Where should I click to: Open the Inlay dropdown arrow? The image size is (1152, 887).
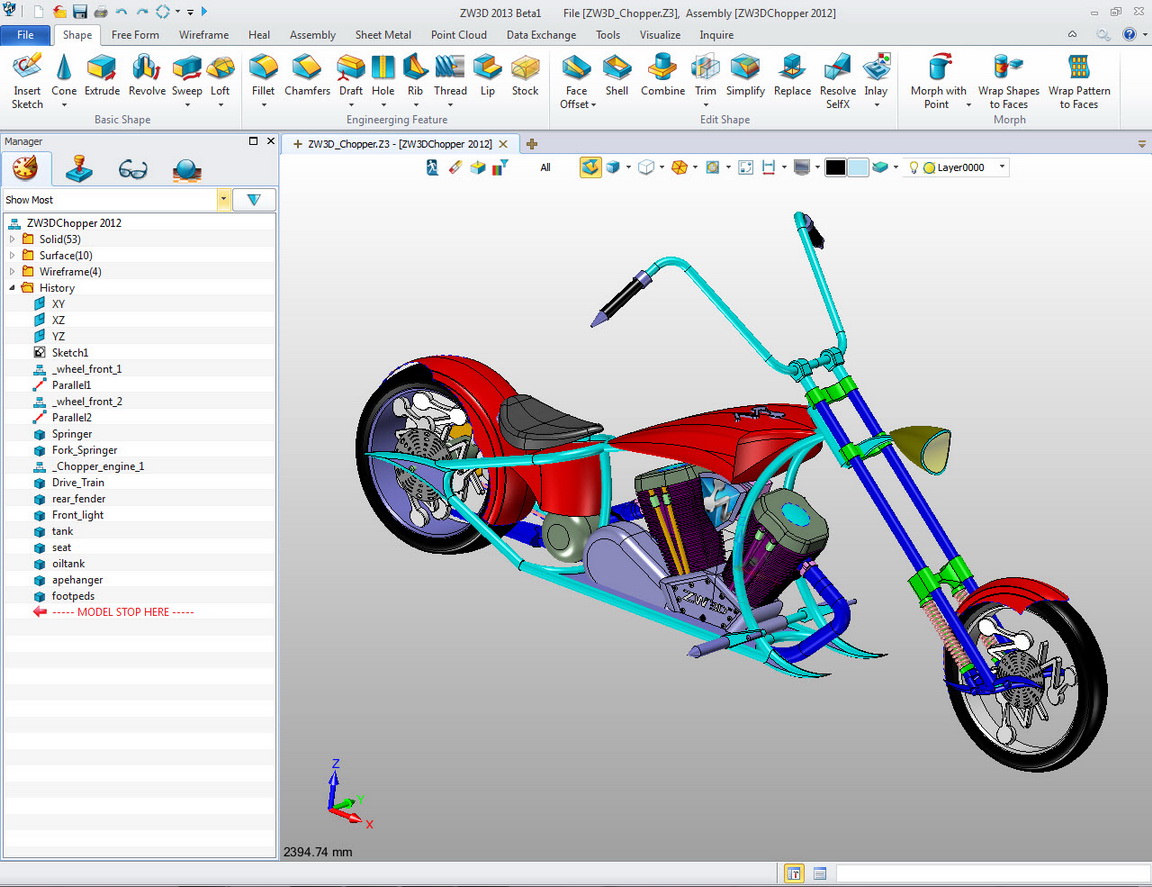coord(876,105)
